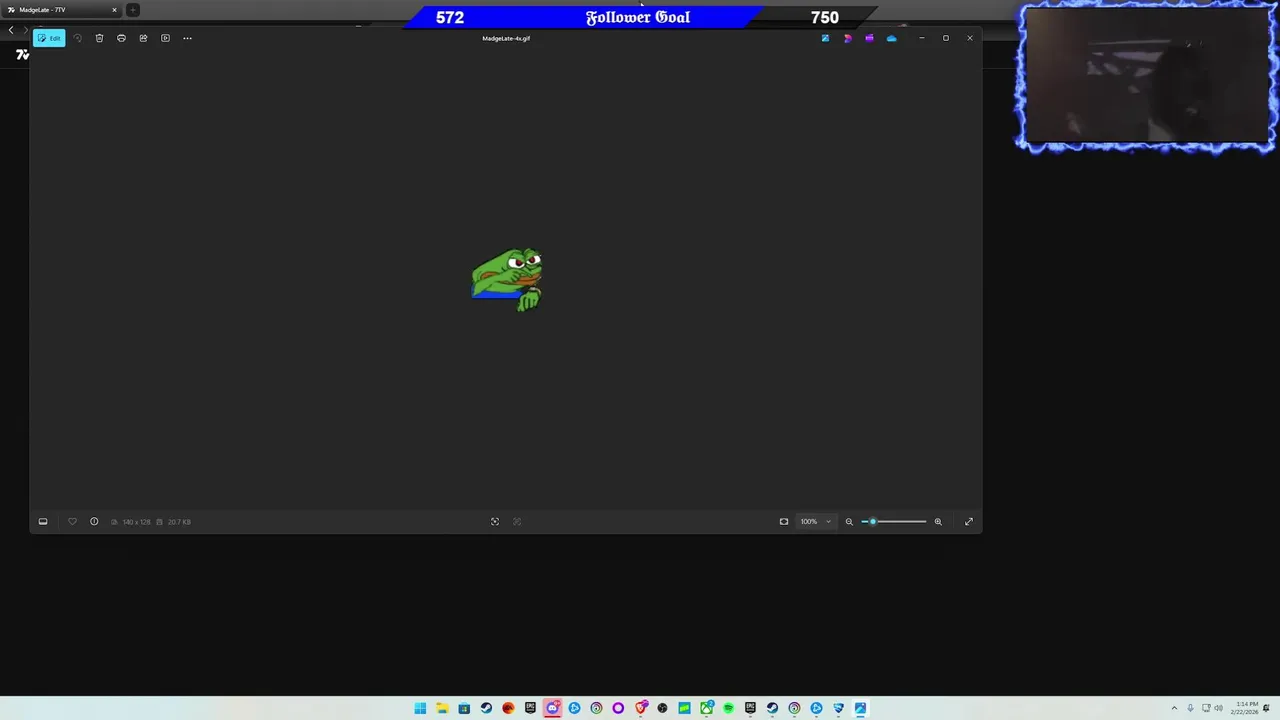The width and height of the screenshot is (1280, 720).
Task: Open the Edit image button in Photos
Action: (x=49, y=38)
